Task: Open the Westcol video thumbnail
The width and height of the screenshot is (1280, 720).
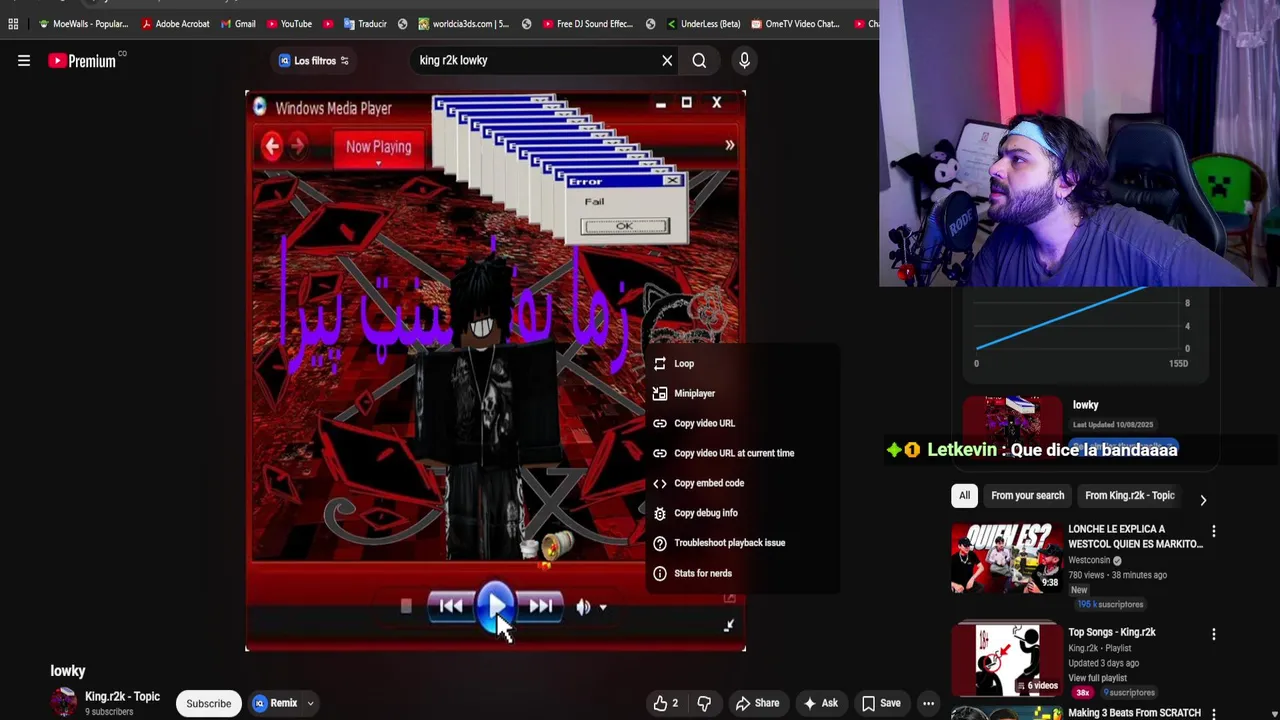Action: (1006, 558)
